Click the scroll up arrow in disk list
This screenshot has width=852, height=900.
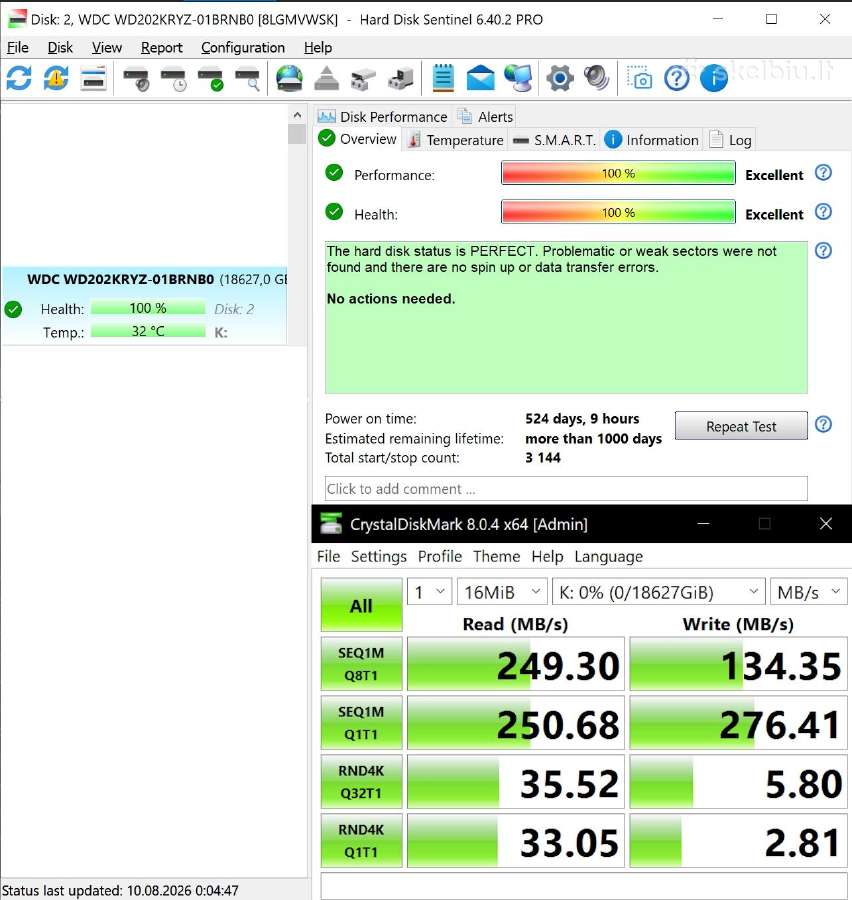[x=297, y=115]
